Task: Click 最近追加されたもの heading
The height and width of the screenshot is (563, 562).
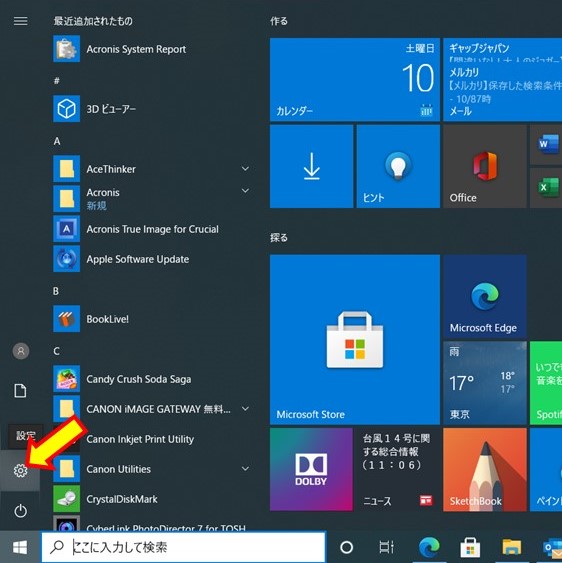Action: coord(93,21)
